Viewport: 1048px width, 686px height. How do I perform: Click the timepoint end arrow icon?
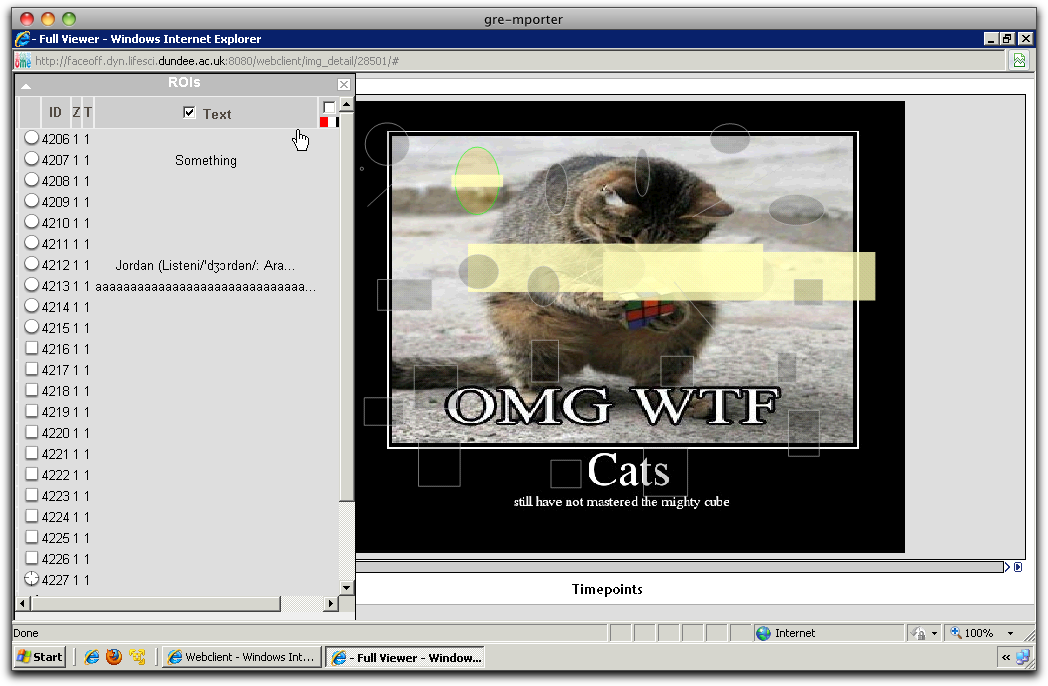[x=1007, y=567]
